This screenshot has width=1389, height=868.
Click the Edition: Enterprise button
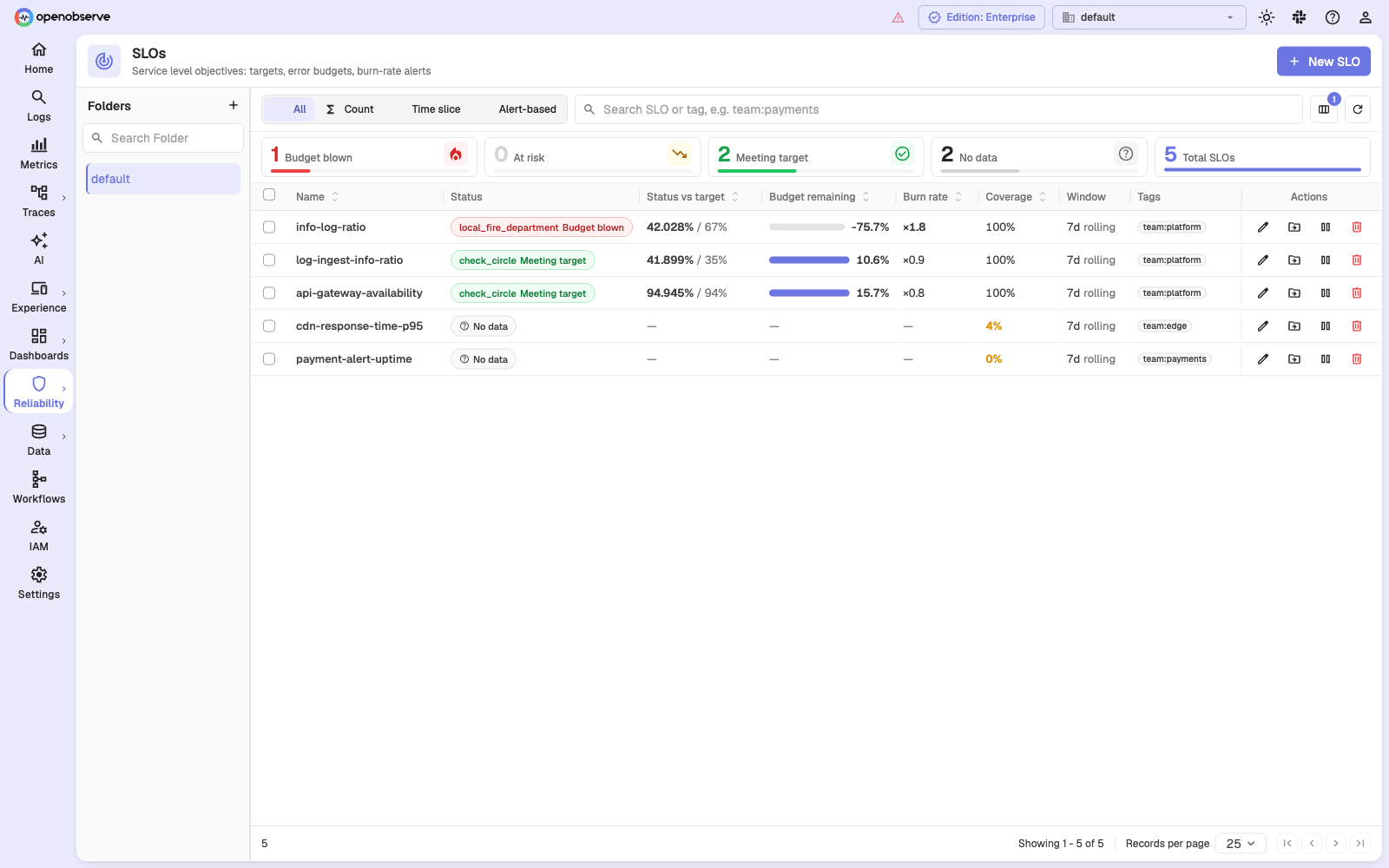click(x=982, y=17)
